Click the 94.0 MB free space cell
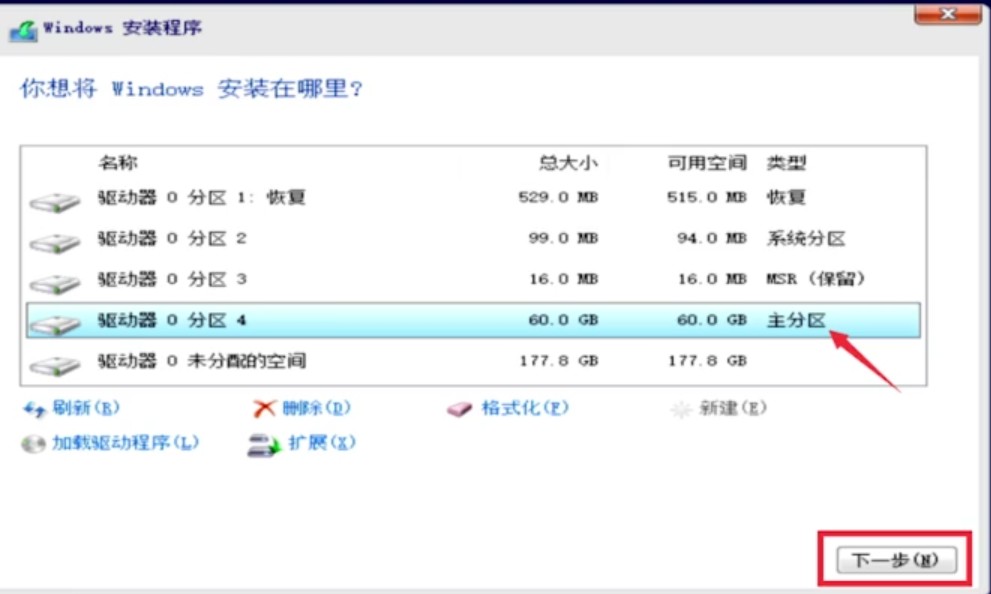 point(712,239)
